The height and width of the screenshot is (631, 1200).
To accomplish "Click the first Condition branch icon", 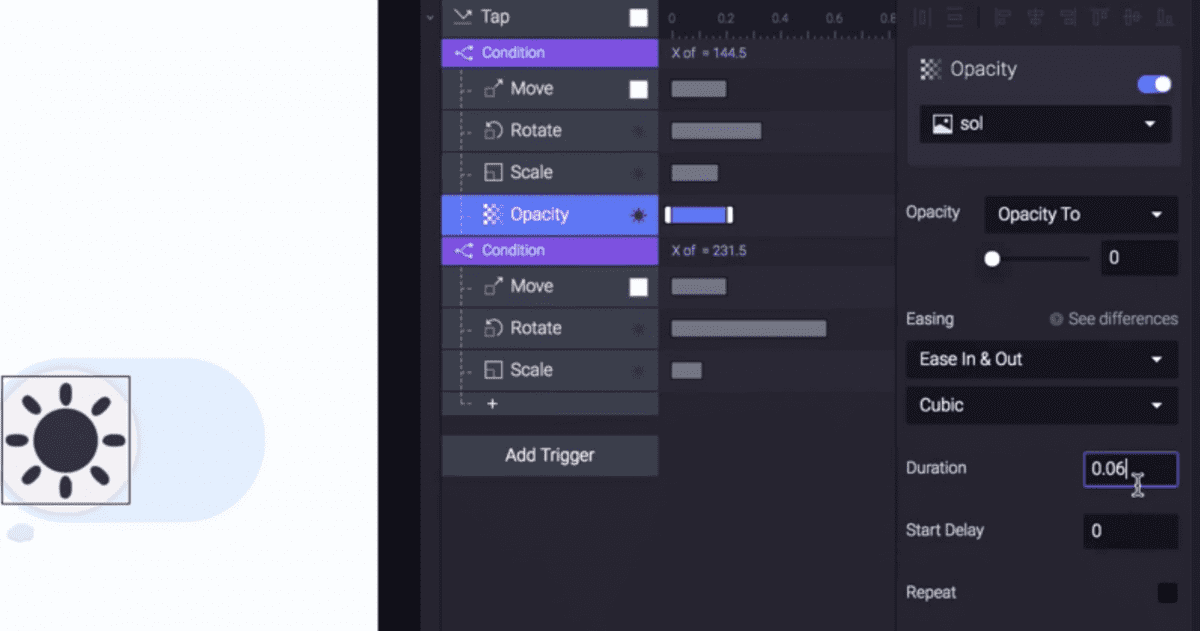I will [464, 53].
